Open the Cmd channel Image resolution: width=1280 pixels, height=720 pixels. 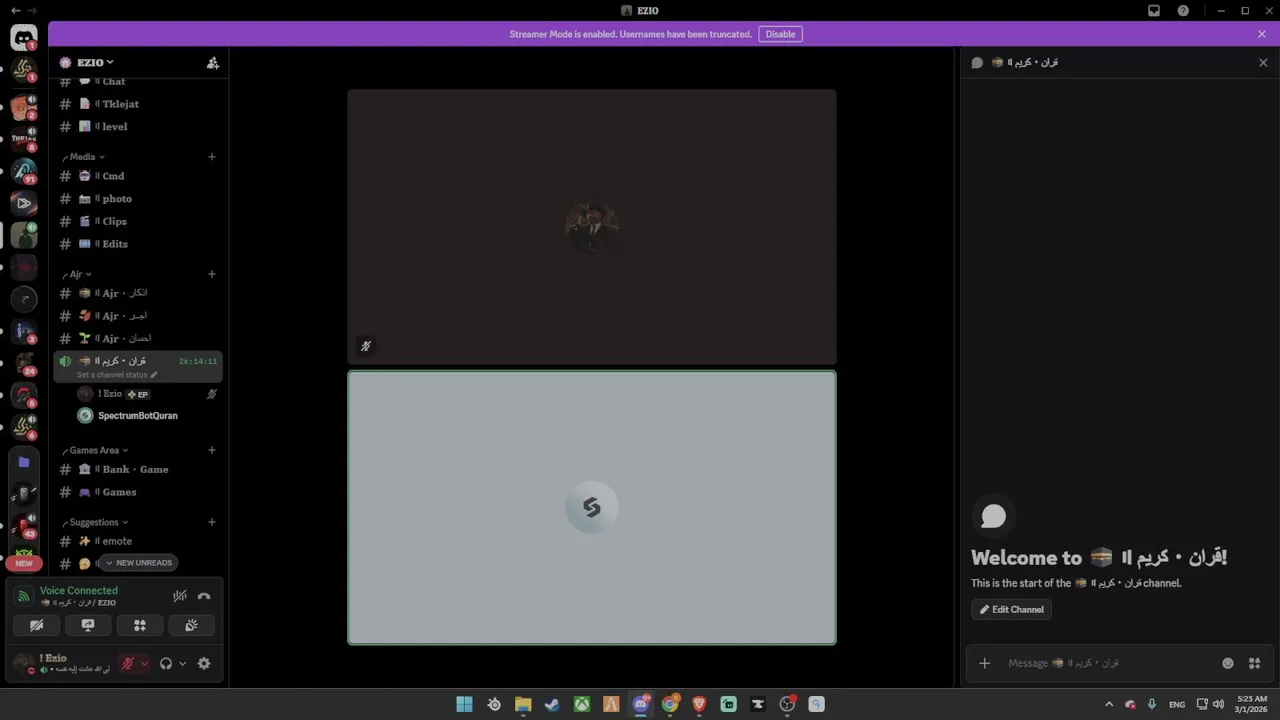click(x=138, y=176)
